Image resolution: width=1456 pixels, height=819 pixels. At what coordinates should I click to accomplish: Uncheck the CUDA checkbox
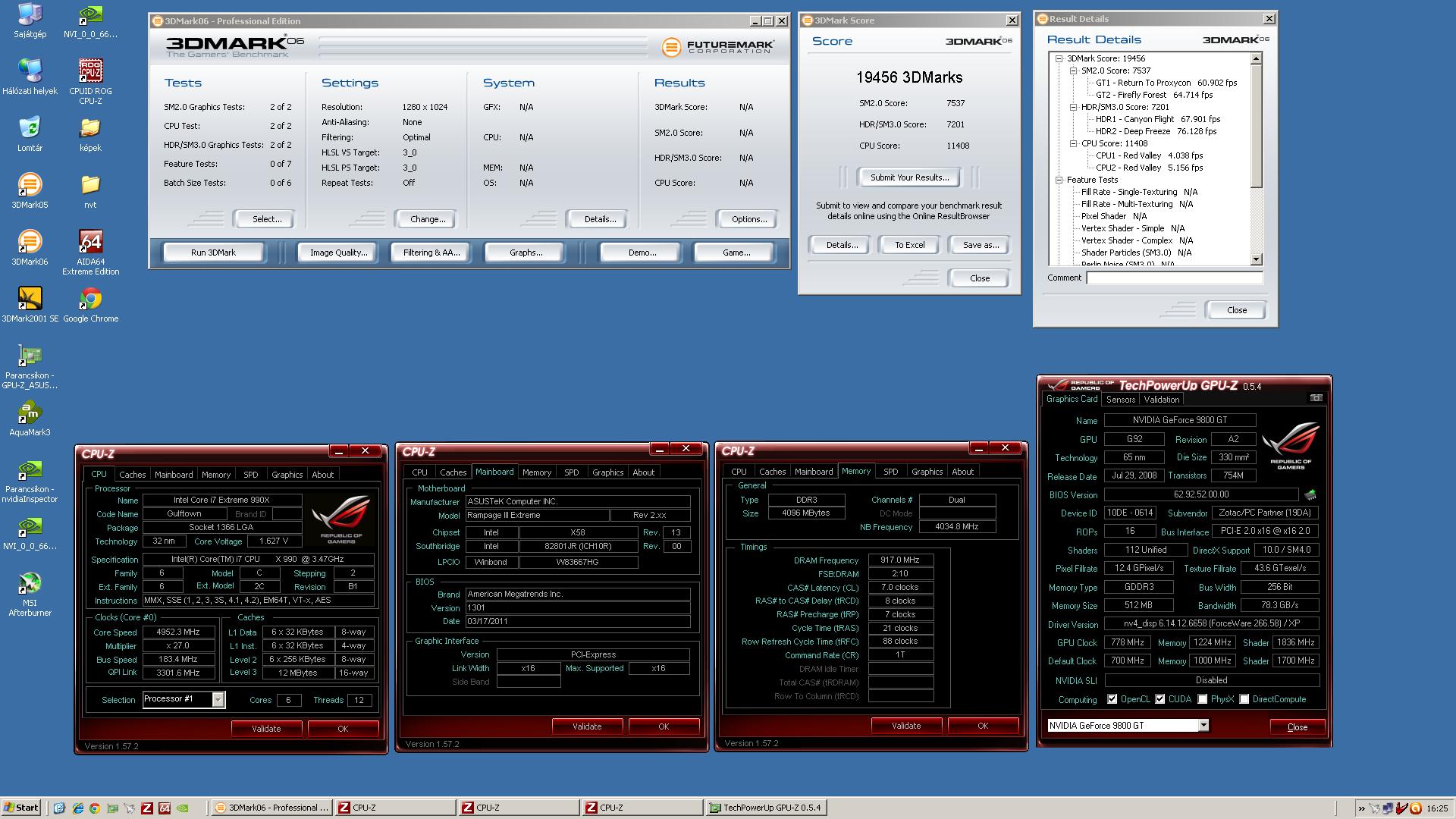coord(1160,699)
